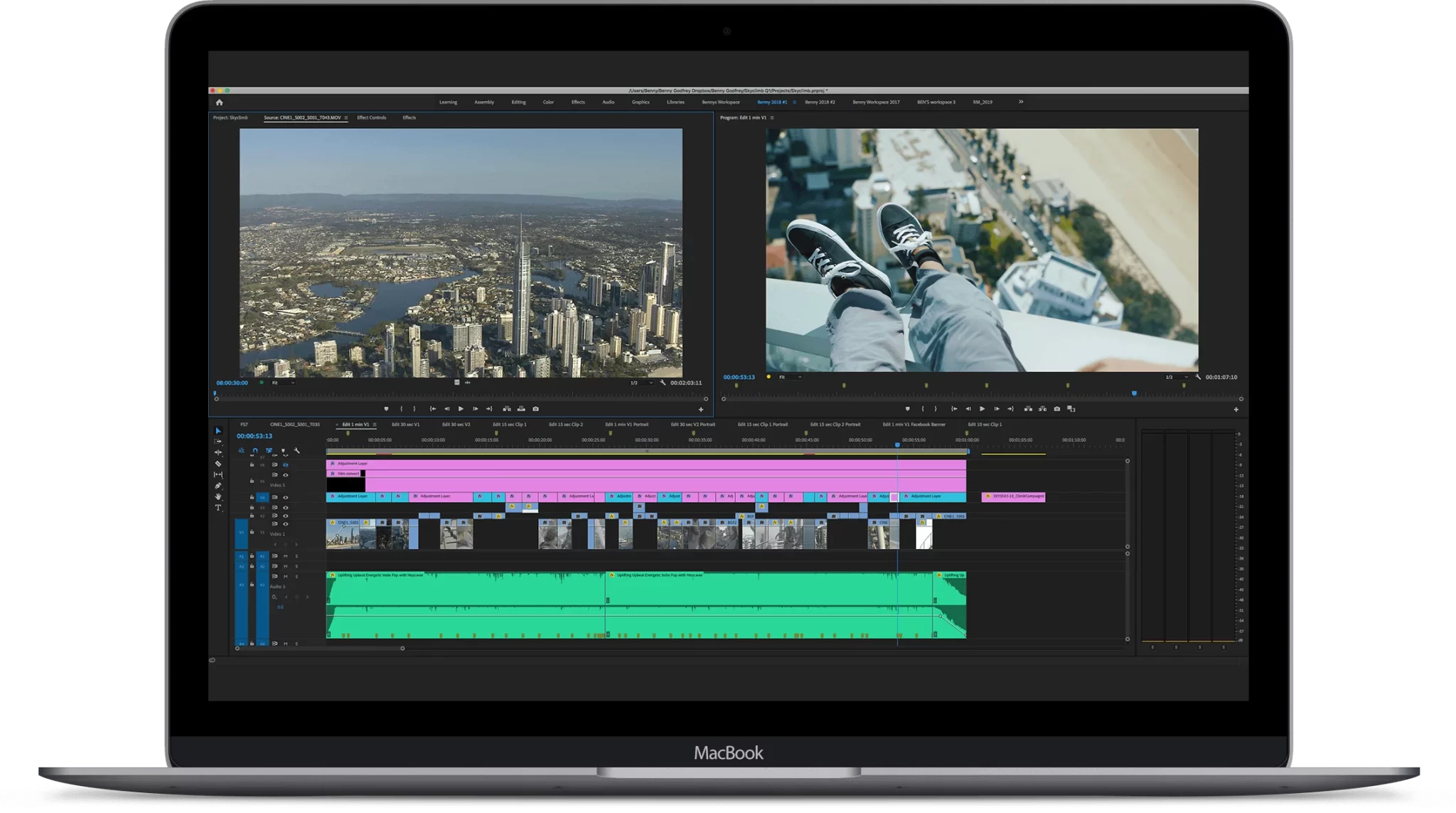Toggle V5 track output eye
1456x813 pixels.
pos(286,475)
